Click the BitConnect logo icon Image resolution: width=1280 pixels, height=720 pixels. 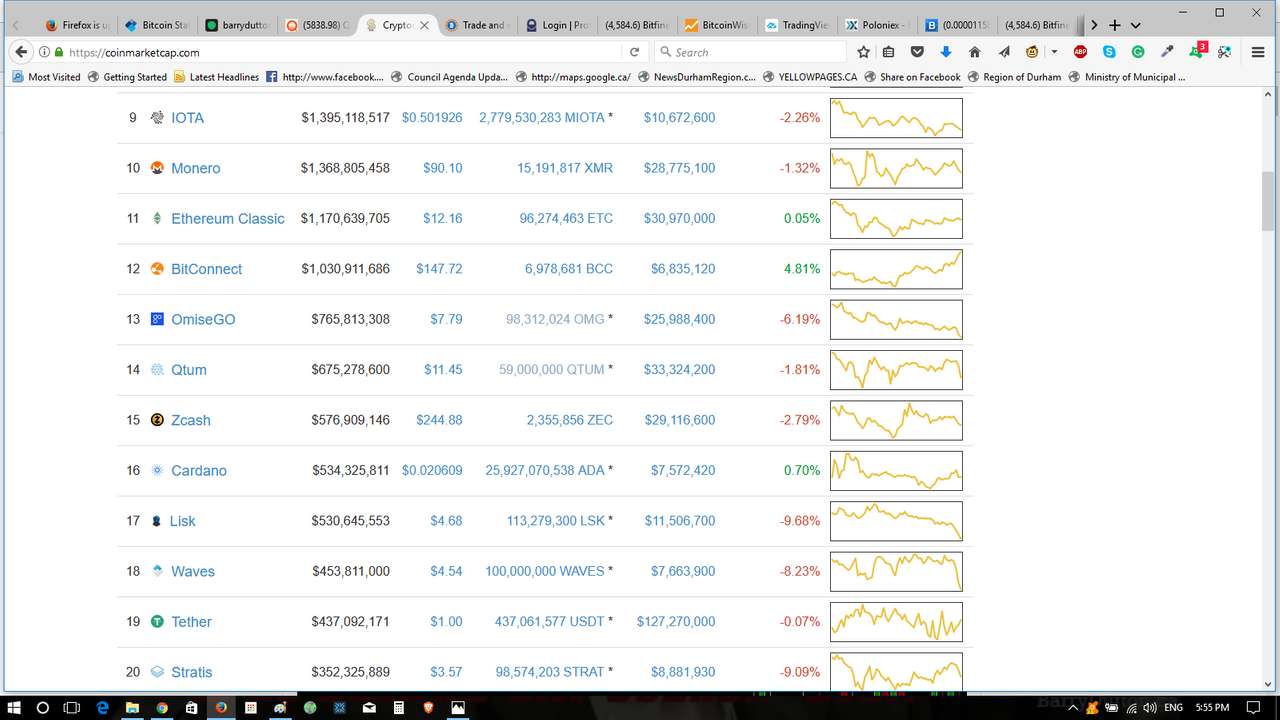click(x=157, y=269)
